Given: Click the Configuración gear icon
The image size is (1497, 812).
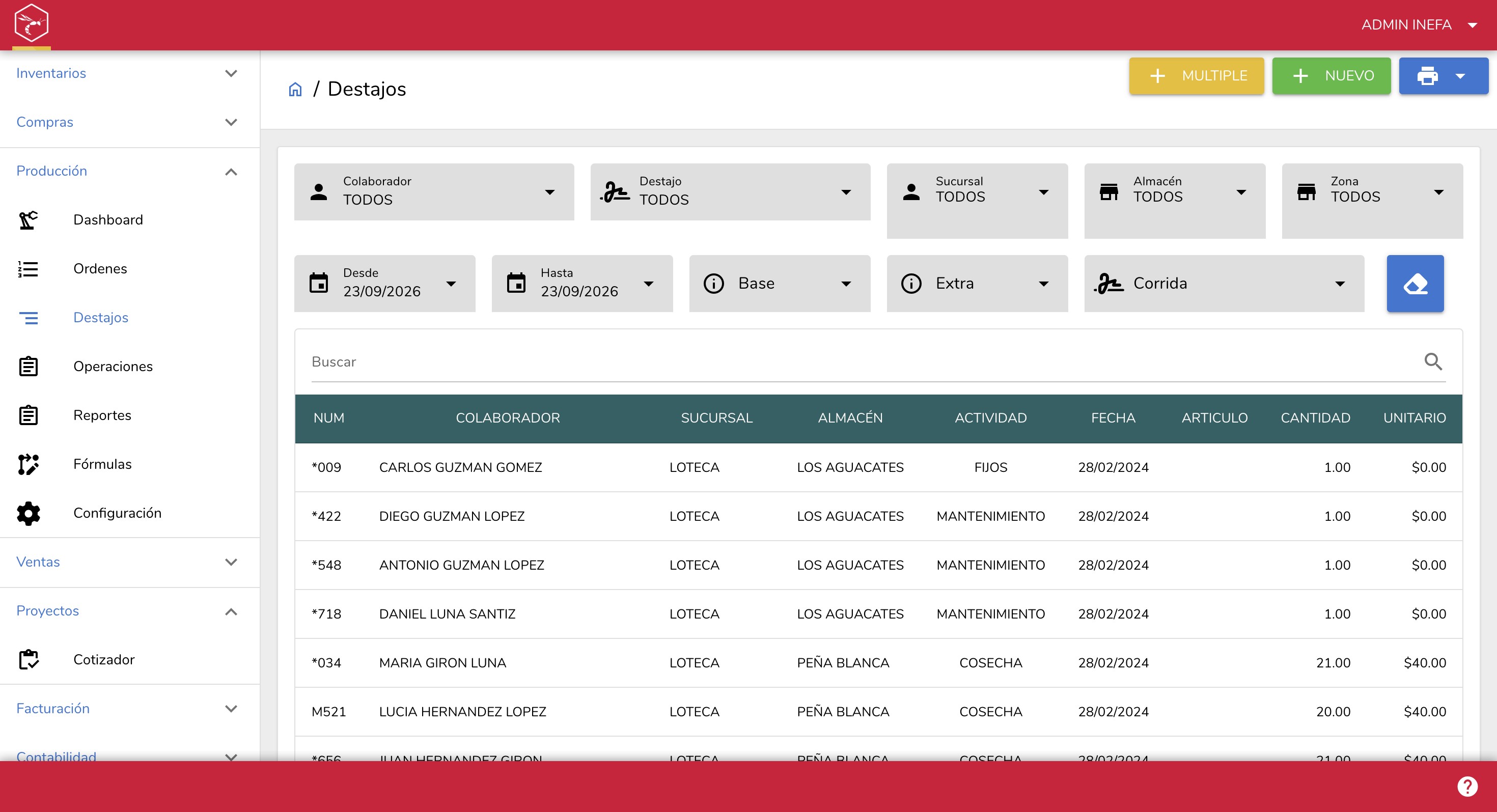Looking at the screenshot, I should pyautogui.click(x=28, y=513).
